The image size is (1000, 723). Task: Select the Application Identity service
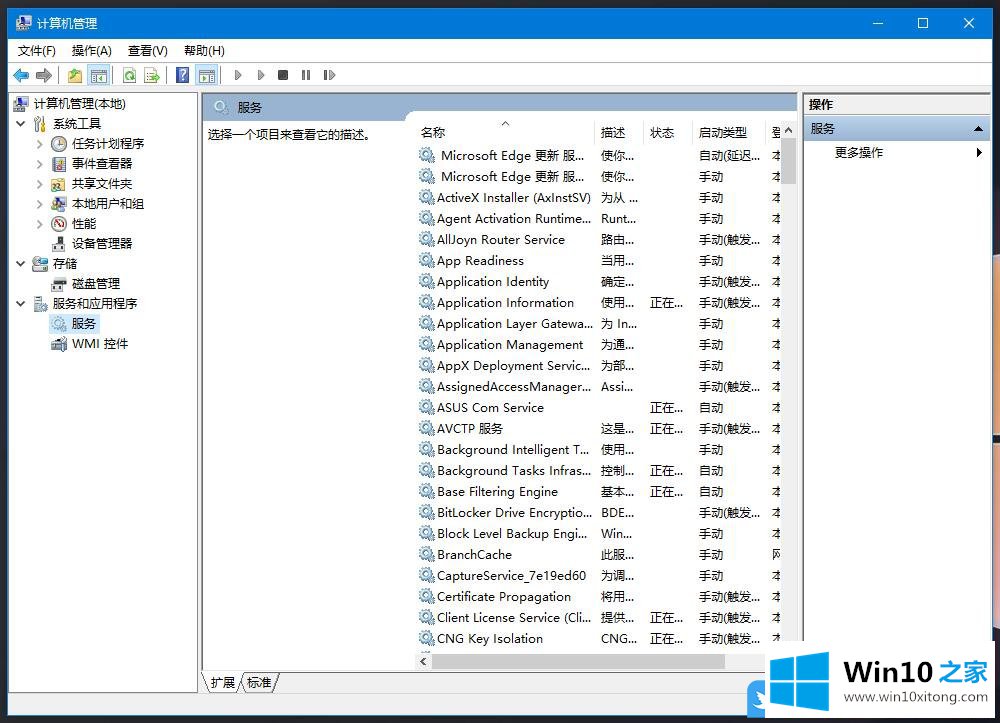[493, 282]
